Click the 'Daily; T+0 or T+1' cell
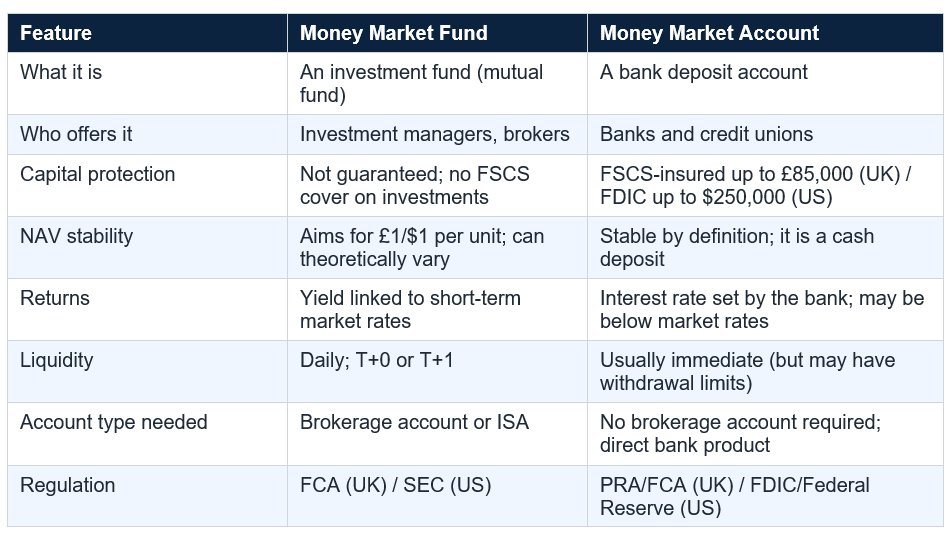949x534 pixels. [x=437, y=371]
